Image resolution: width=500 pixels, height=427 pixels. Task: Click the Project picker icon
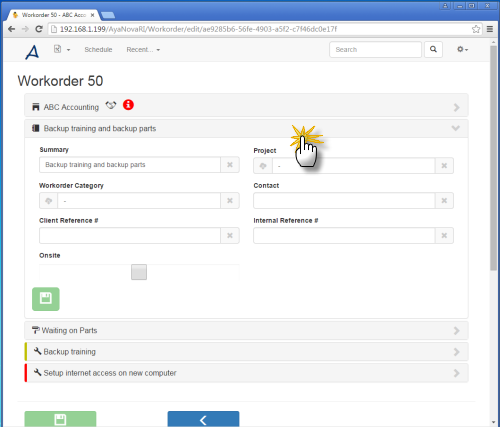tap(263, 166)
